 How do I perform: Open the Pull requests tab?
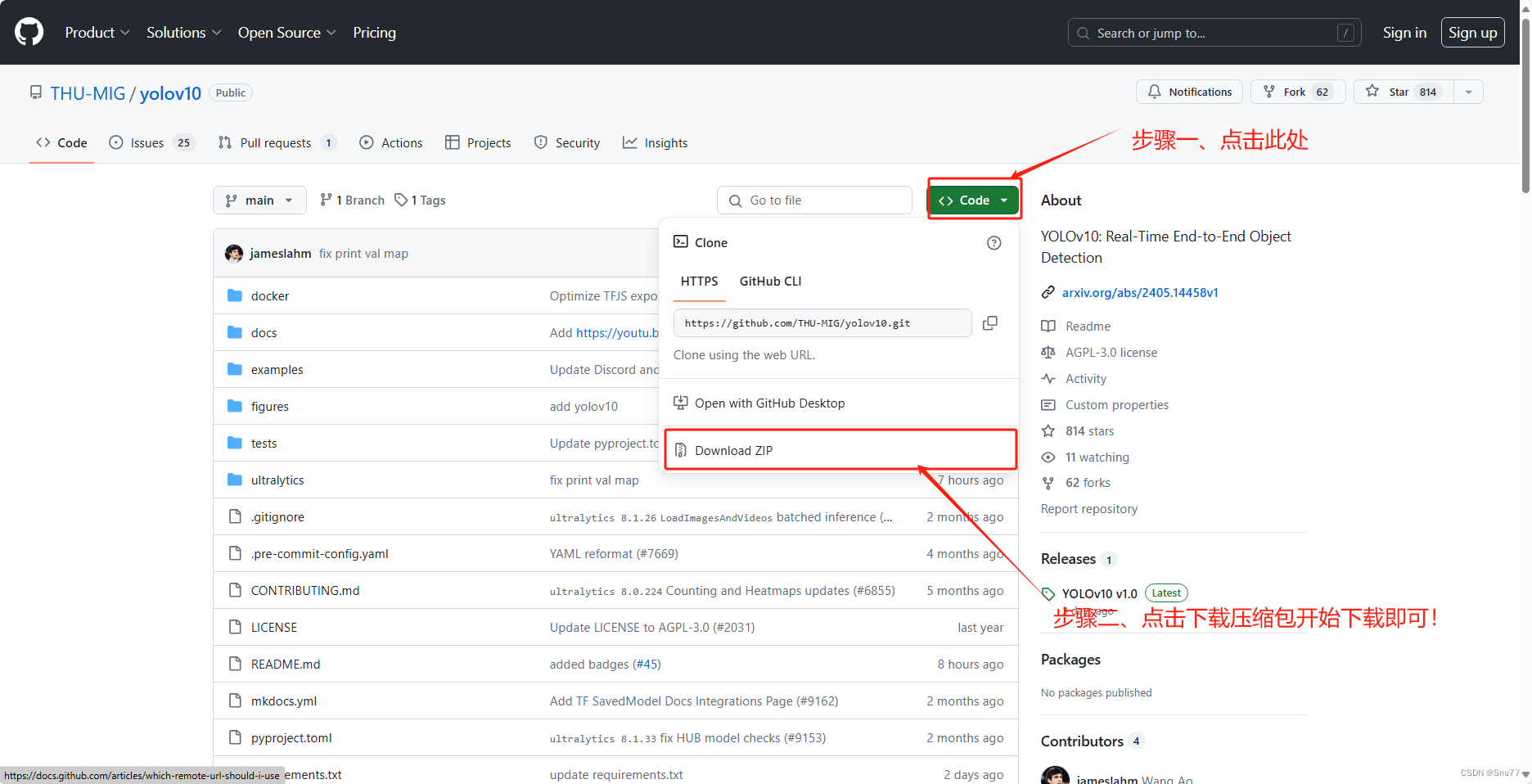pos(277,142)
